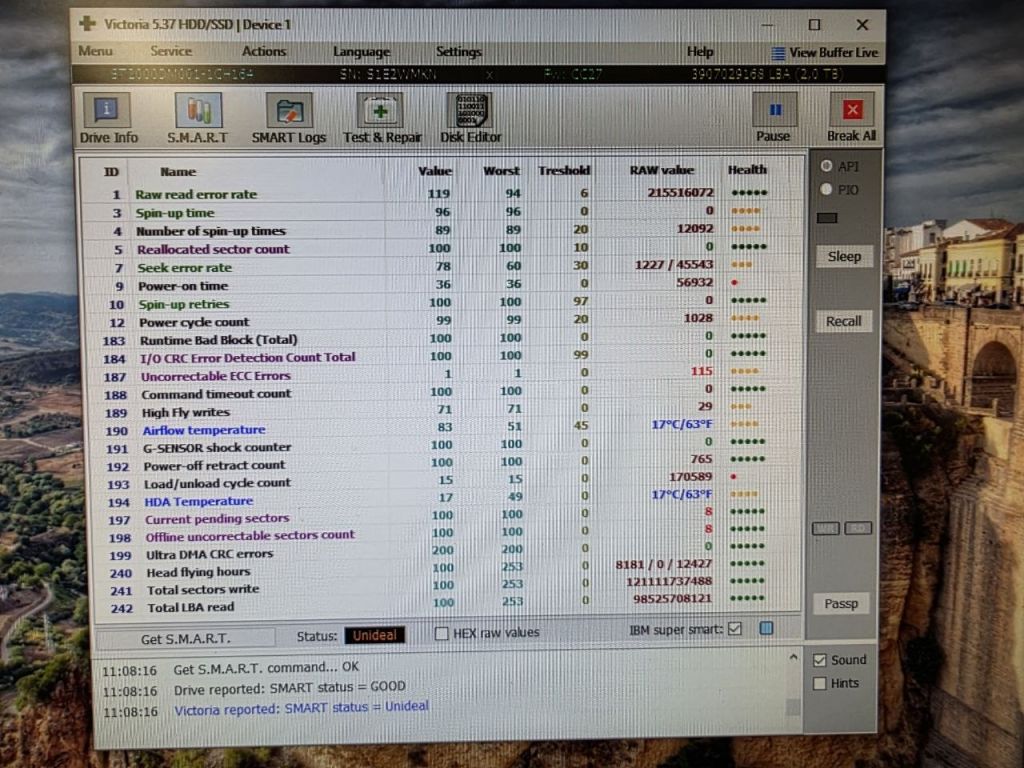Screen dimensions: 1024x768
Task: Open the Settings menu
Action: point(458,52)
